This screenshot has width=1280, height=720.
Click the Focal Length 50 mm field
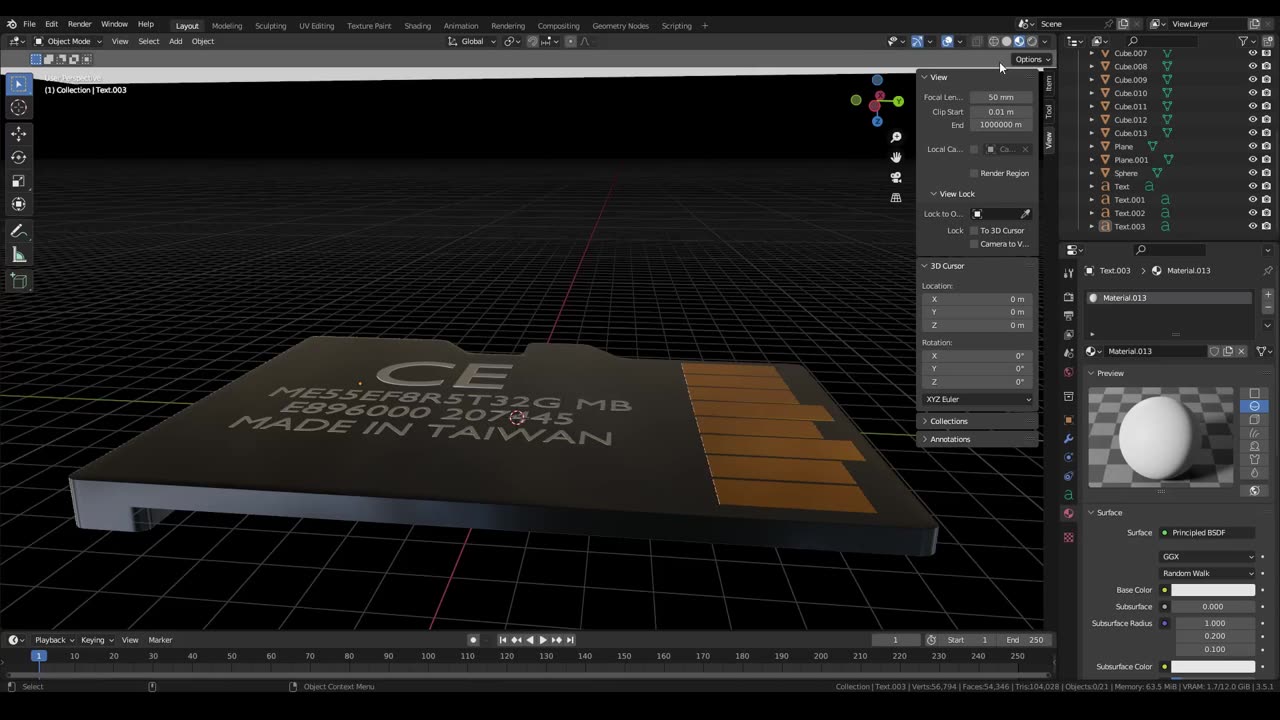point(1000,97)
